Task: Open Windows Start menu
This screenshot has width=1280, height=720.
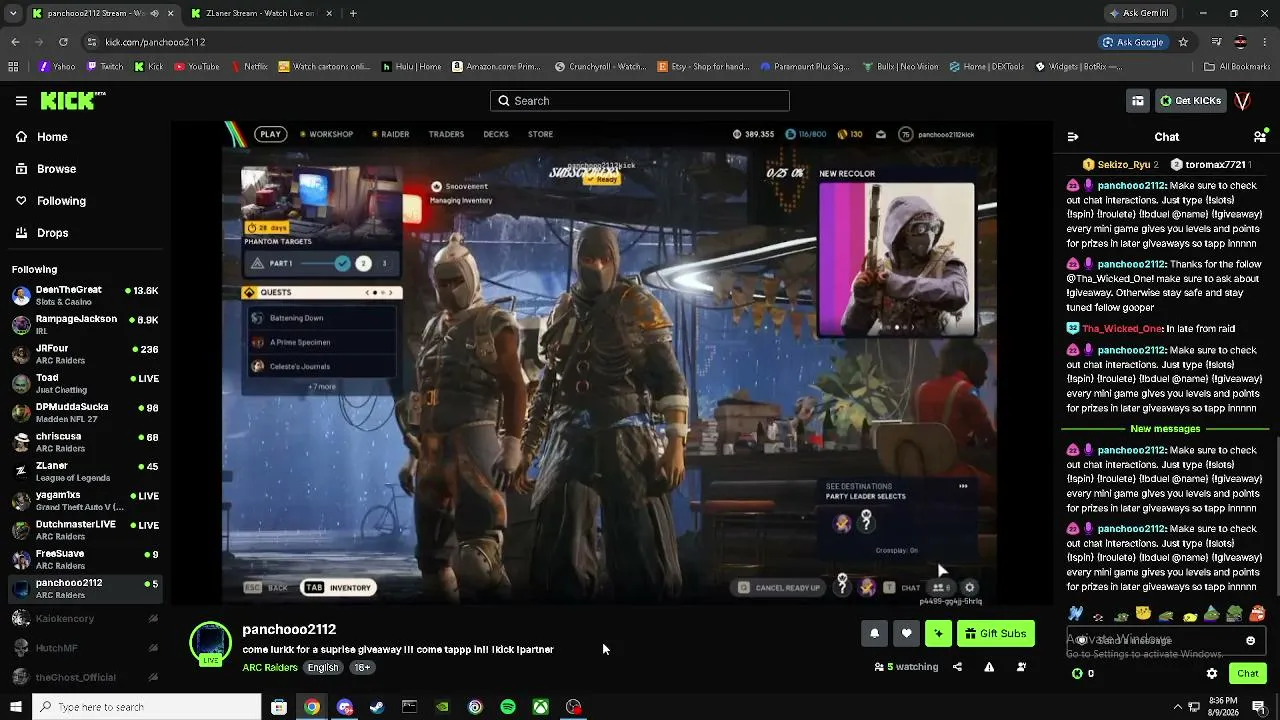Action: (x=16, y=707)
